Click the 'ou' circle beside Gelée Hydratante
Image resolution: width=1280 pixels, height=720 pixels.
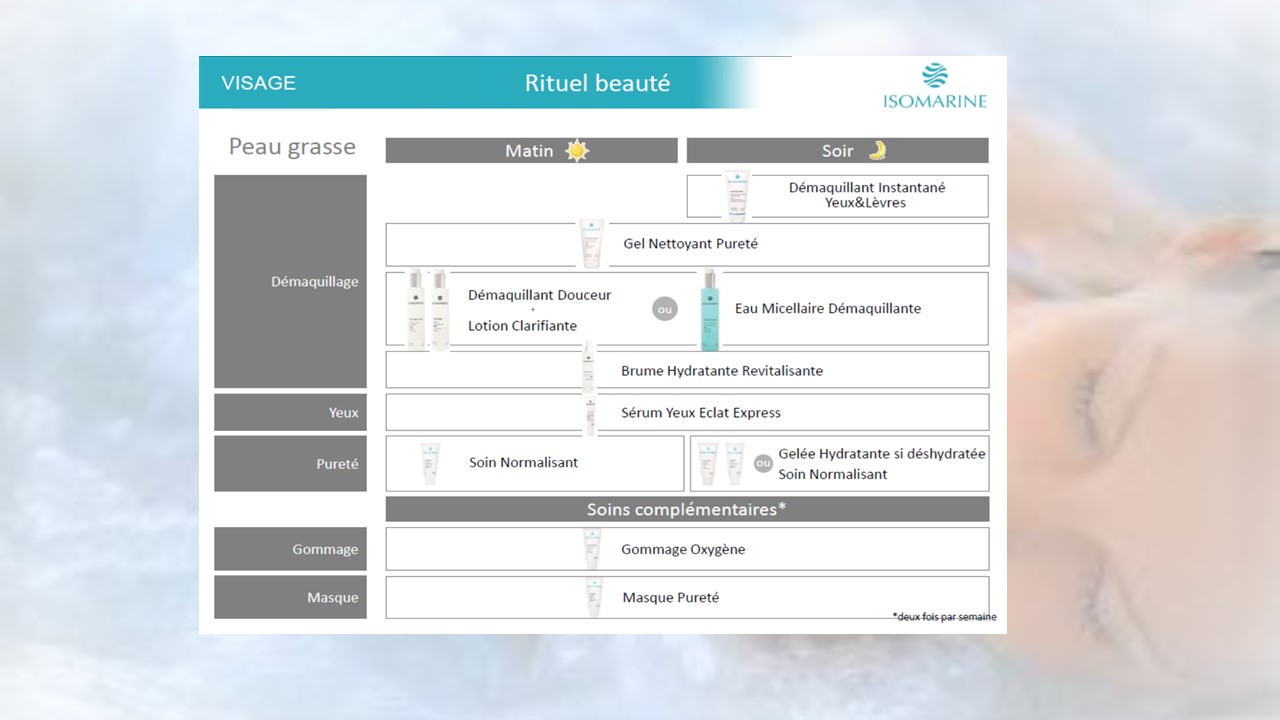(763, 463)
